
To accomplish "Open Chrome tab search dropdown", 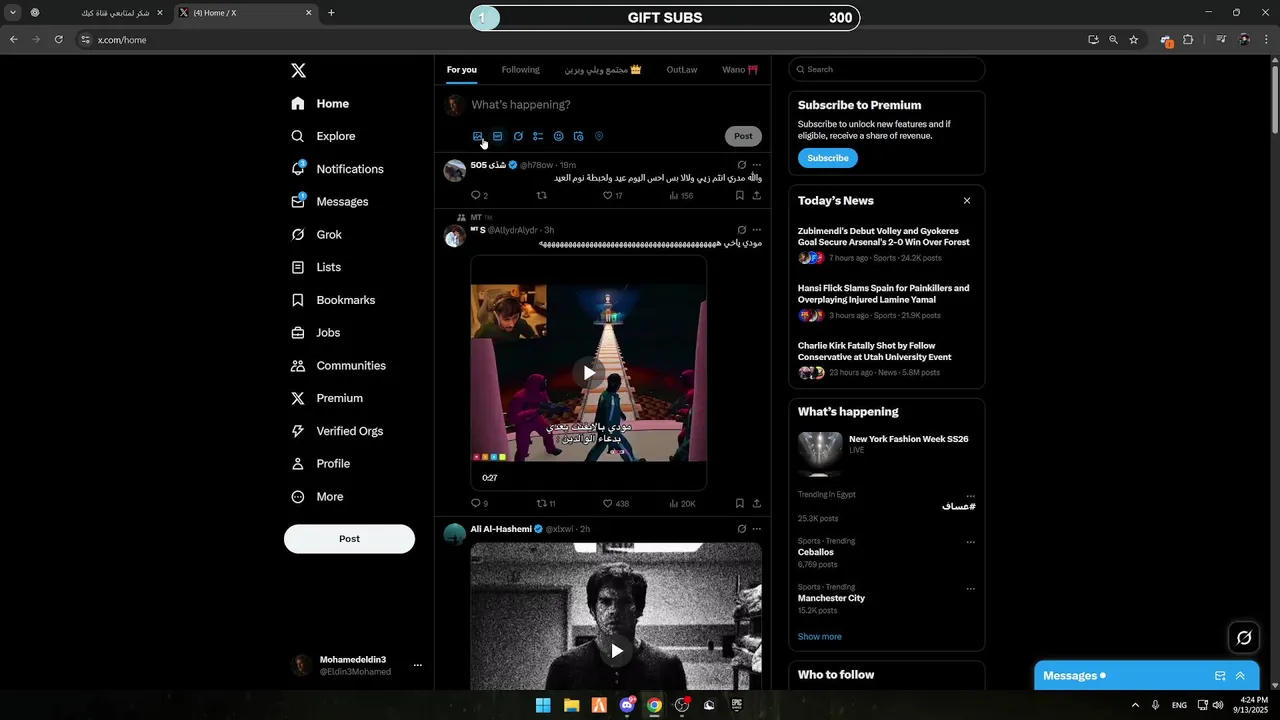I will tap(13, 13).
